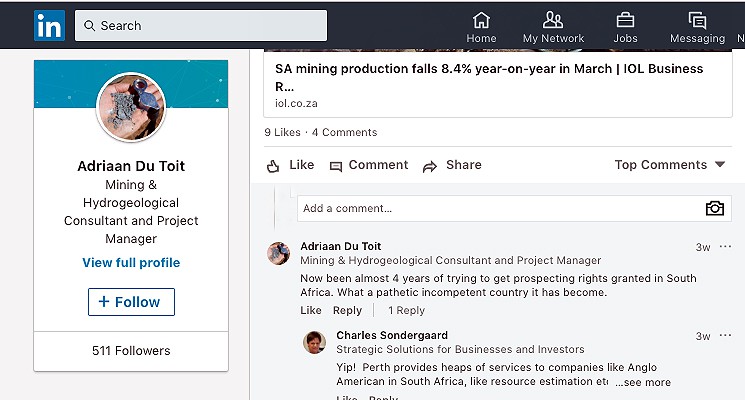The image size is (745, 400).
Task: Click Adriaan Du Toit's sidebar profile photo
Action: 131,107
